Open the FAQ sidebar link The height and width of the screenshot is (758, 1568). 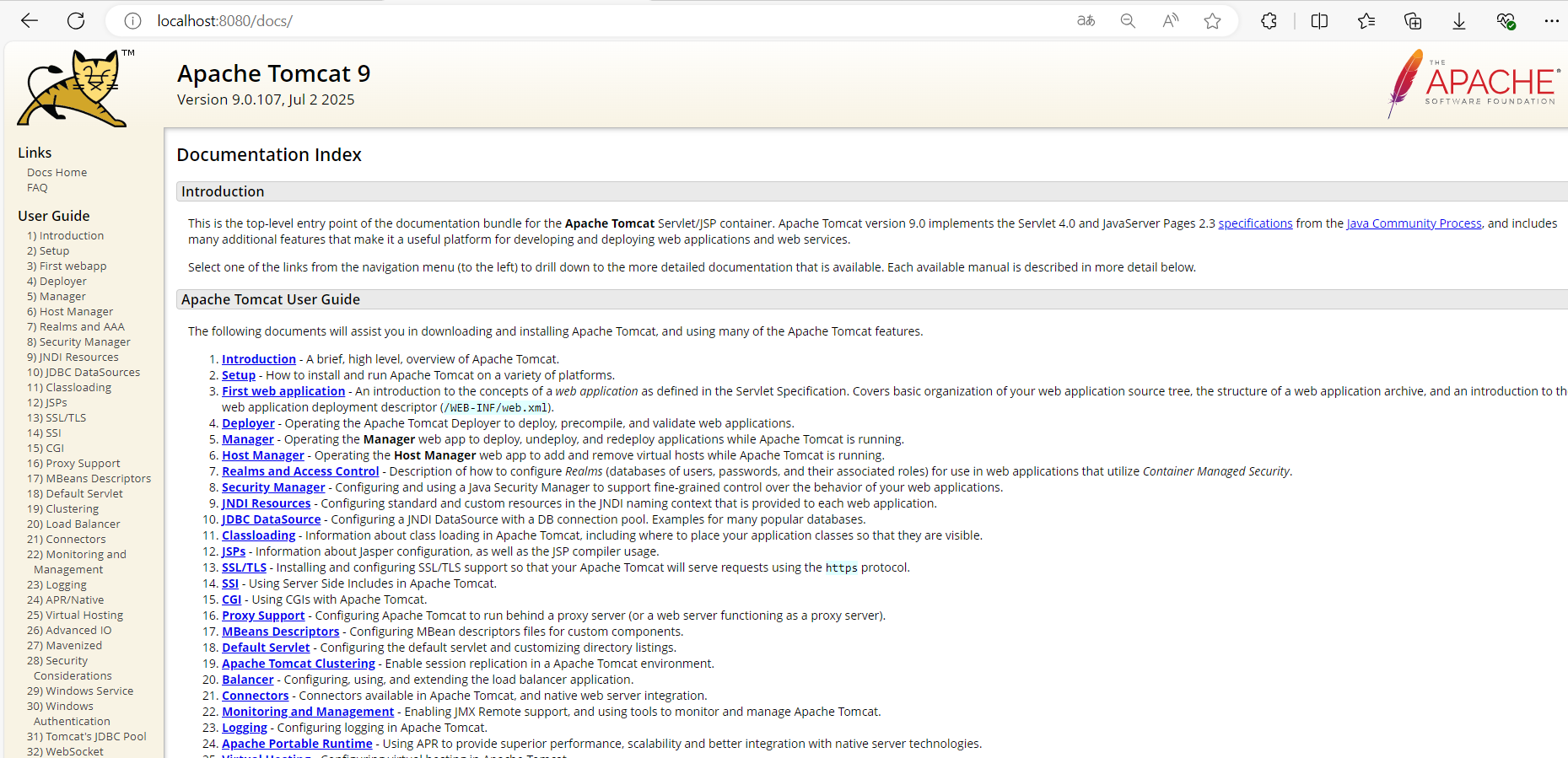click(37, 187)
